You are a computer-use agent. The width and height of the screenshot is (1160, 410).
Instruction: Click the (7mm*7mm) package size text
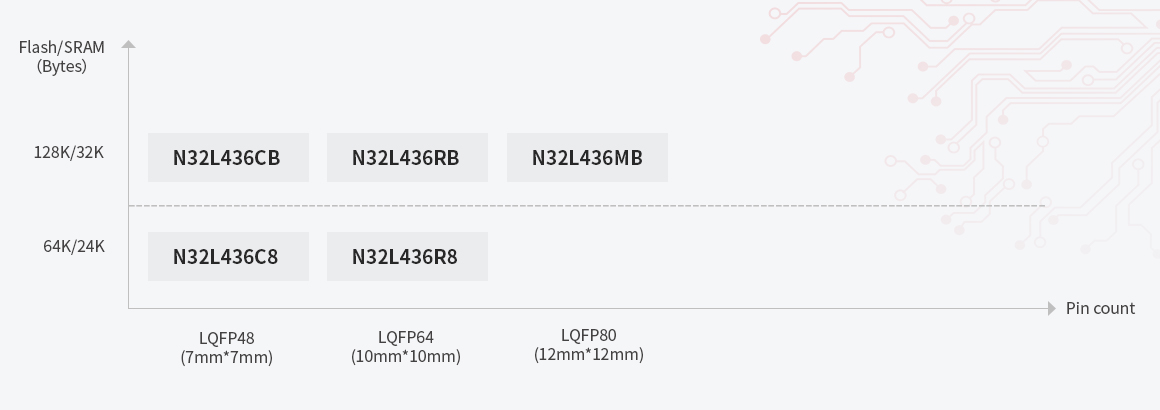(x=227, y=357)
